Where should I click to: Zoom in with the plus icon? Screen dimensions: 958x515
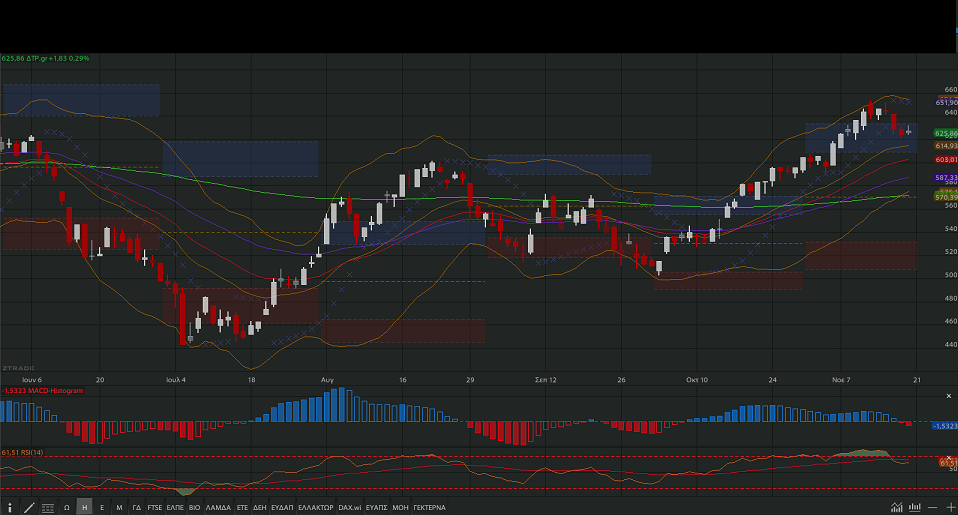pyautogui.click(x=951, y=508)
